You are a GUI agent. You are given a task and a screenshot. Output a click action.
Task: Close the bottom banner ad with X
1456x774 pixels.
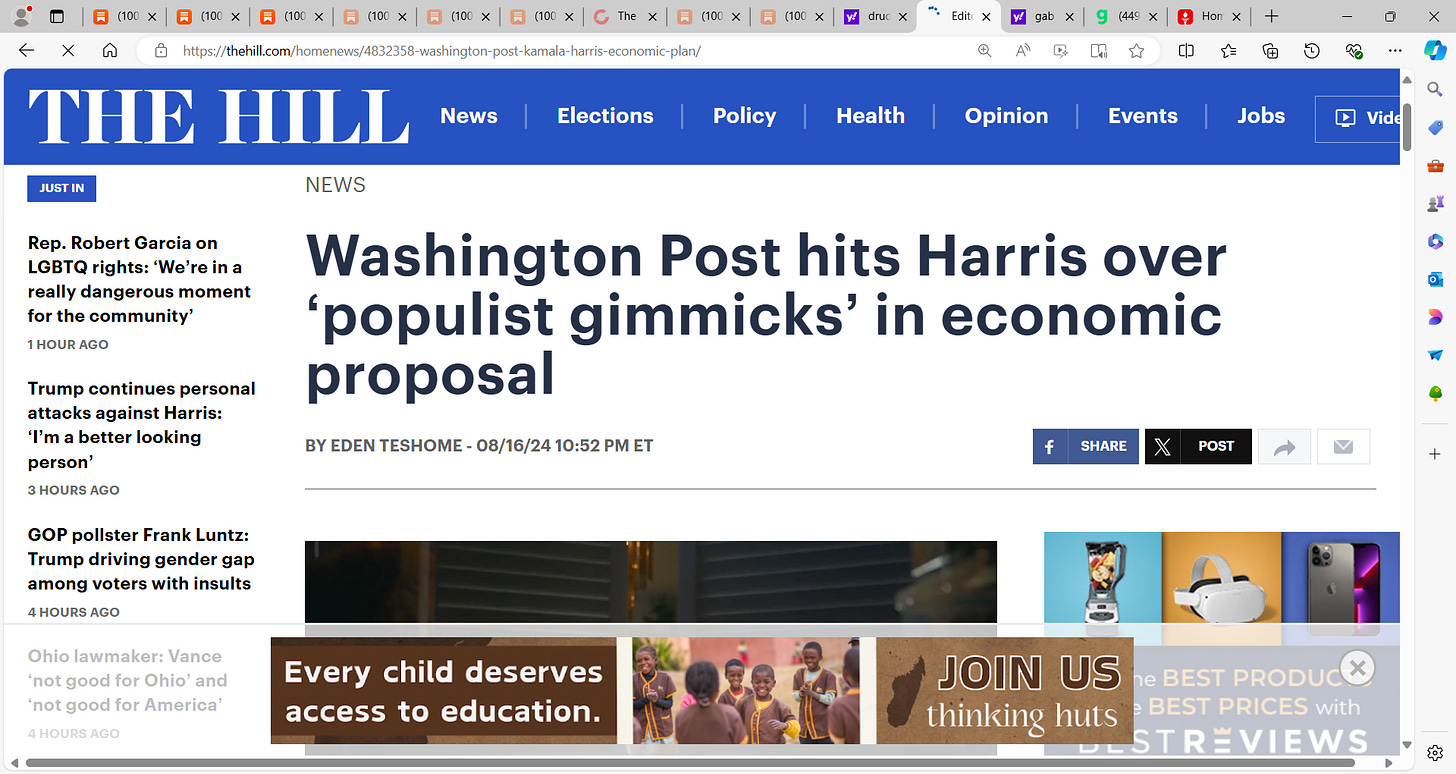pyautogui.click(x=1357, y=667)
